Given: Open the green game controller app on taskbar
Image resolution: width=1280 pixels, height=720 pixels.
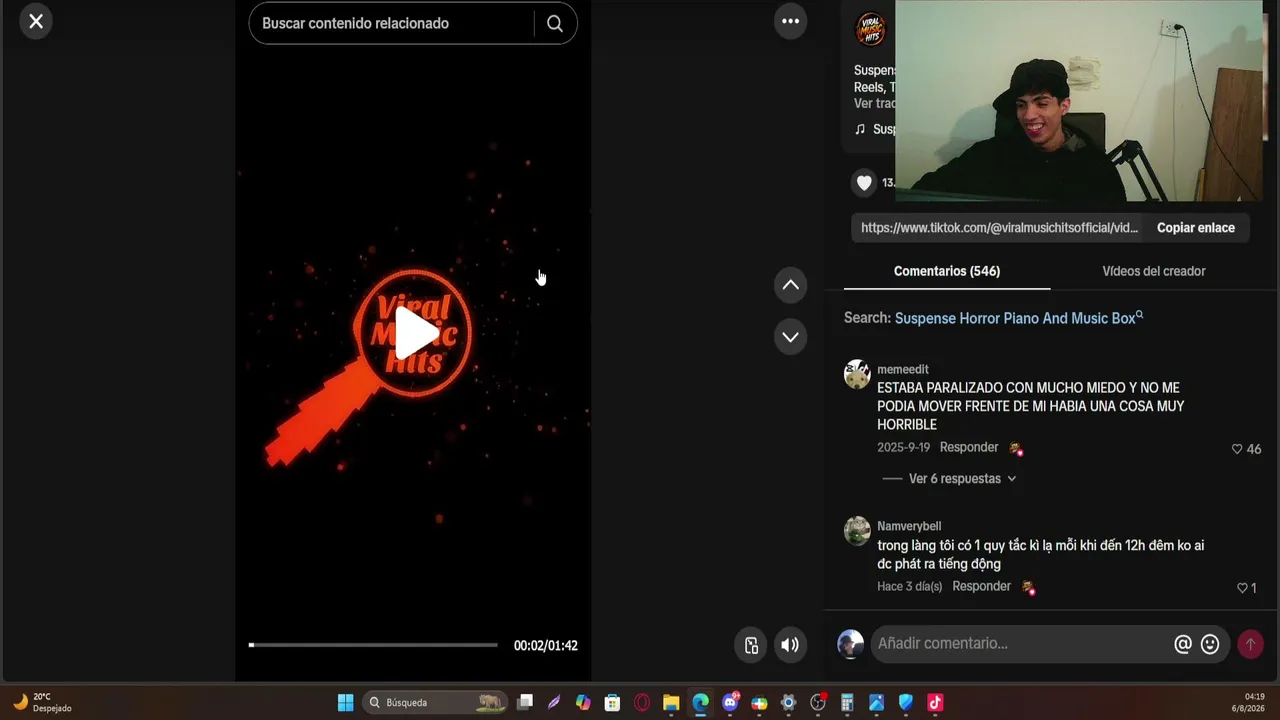Looking at the screenshot, I should pos(759,703).
